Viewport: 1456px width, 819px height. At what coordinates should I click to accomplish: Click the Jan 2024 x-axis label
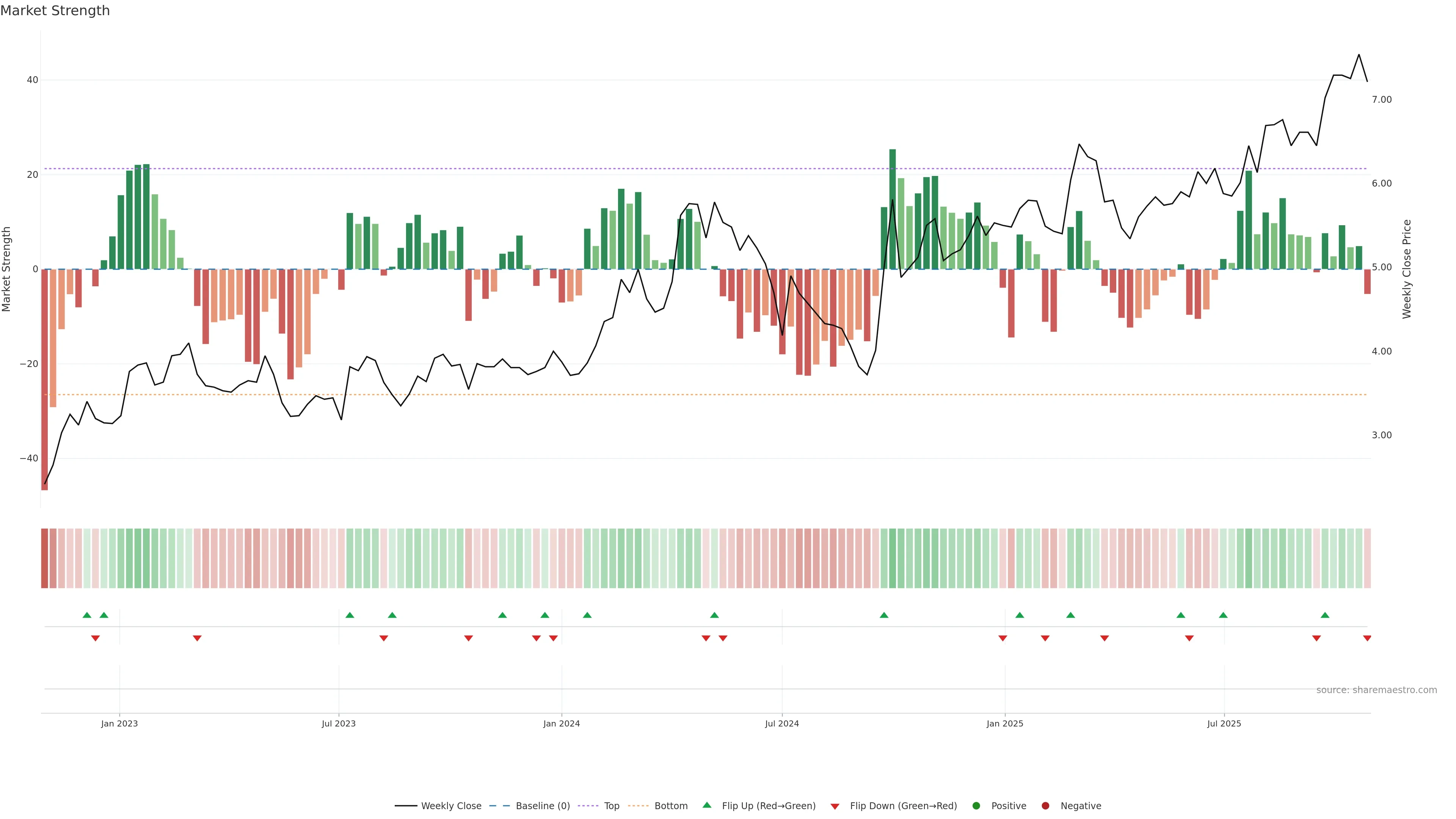561,723
